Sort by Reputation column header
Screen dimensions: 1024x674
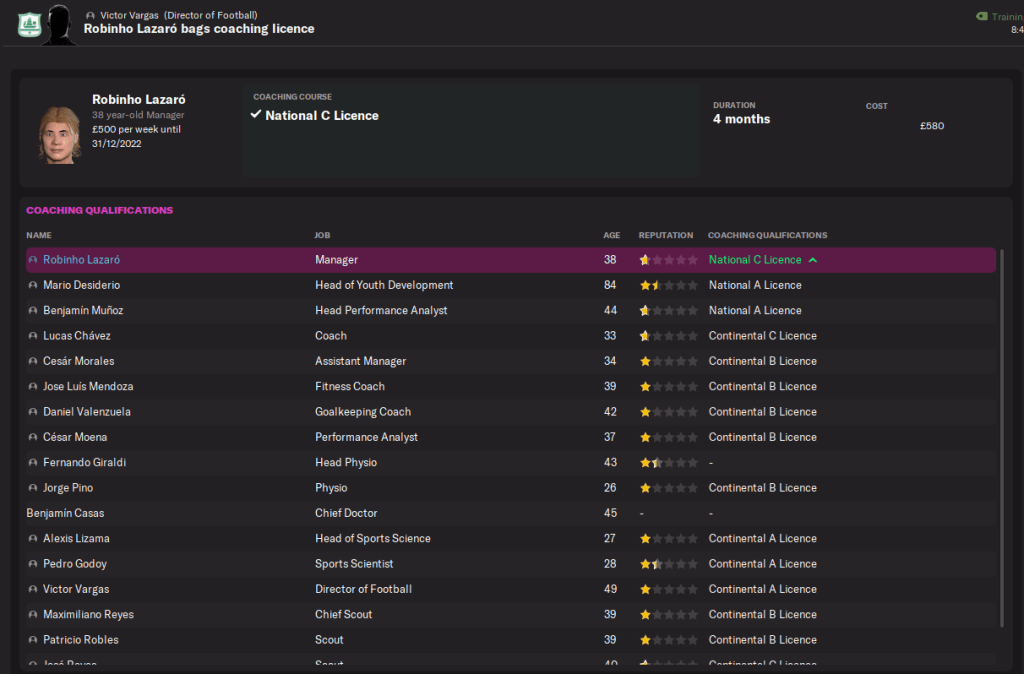point(665,235)
